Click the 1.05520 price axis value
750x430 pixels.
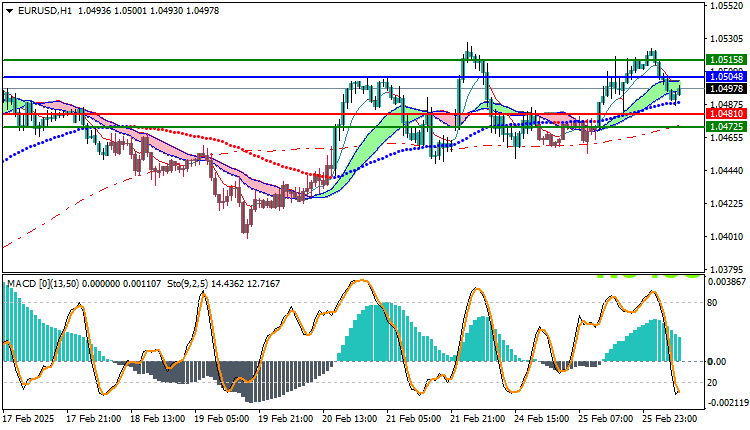pos(727,6)
